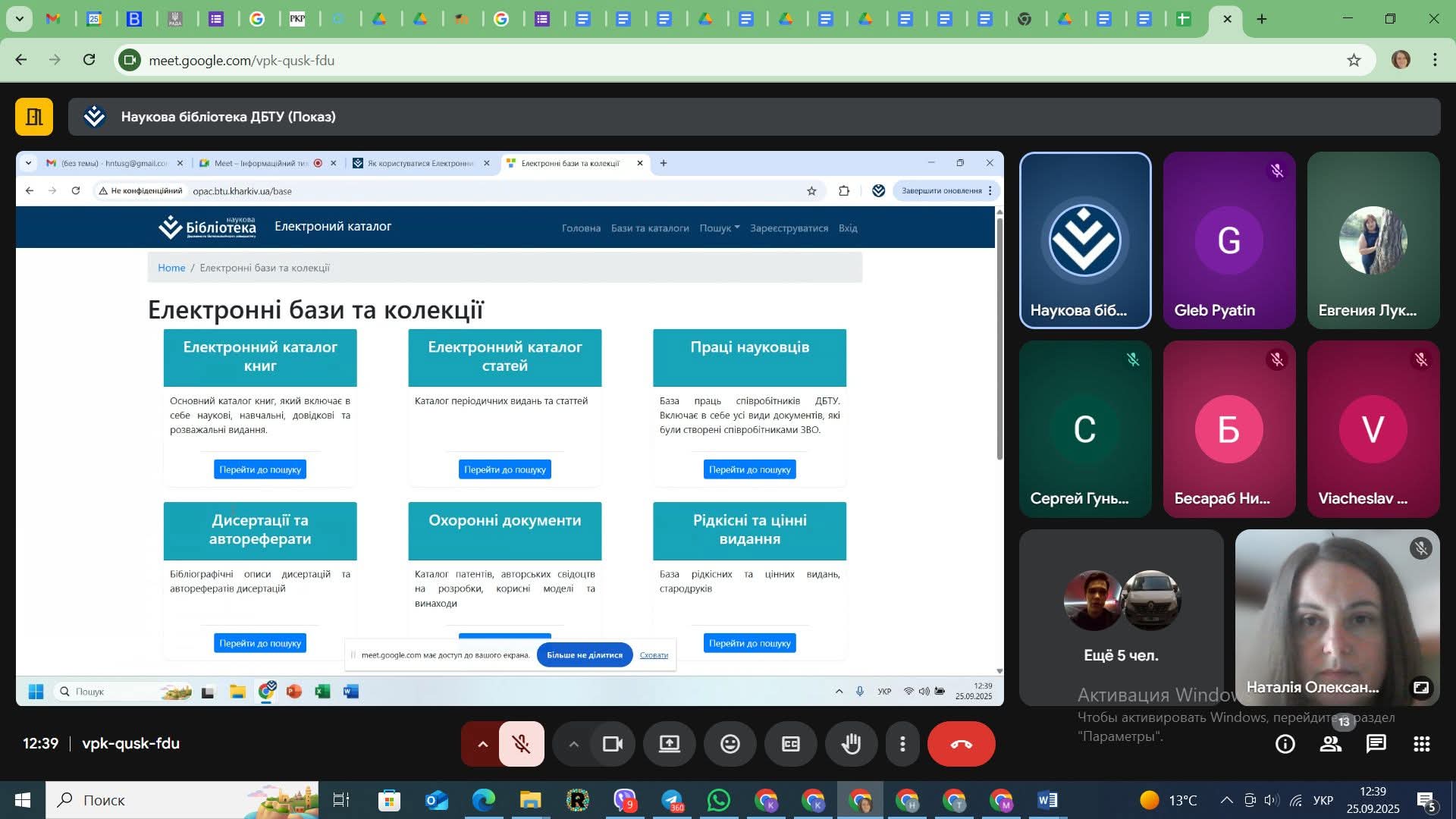Image resolution: width=1456 pixels, height=819 pixels.
Task: Click the "Ещё 5 чел." participants tile
Action: tap(1121, 617)
